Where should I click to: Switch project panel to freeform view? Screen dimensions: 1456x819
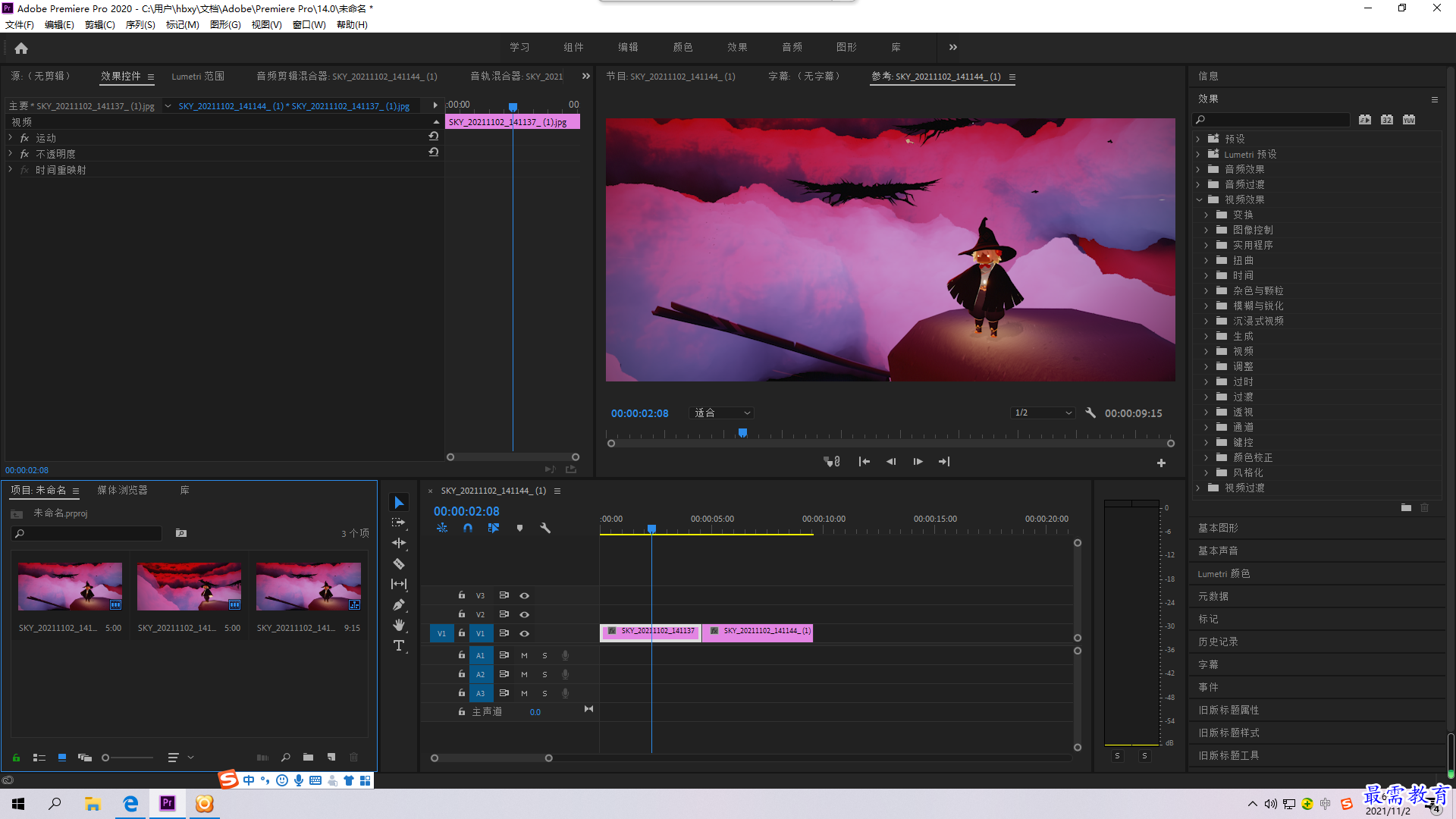(85, 758)
